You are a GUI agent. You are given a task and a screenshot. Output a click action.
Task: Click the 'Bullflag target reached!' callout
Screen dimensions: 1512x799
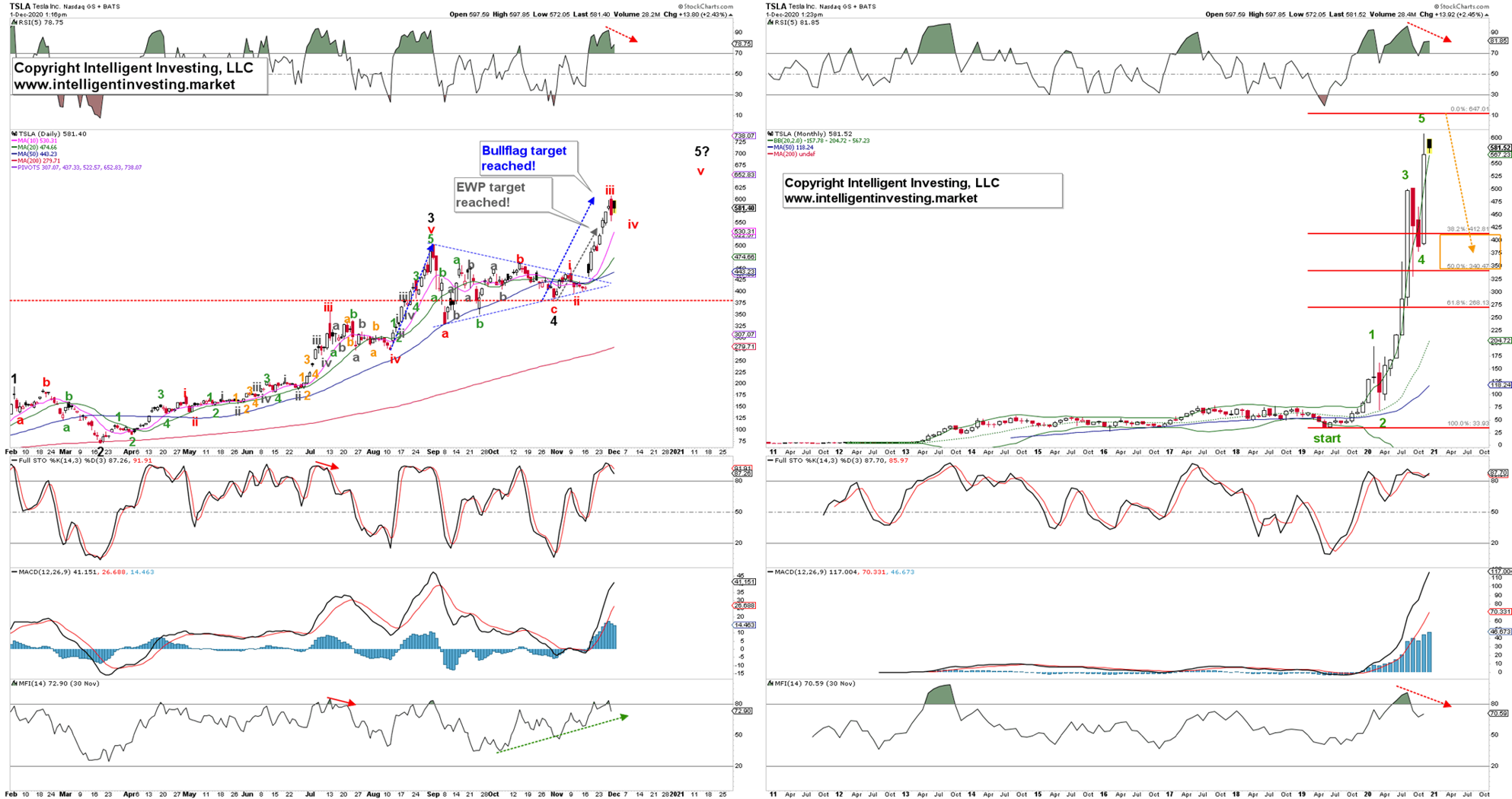[528, 158]
